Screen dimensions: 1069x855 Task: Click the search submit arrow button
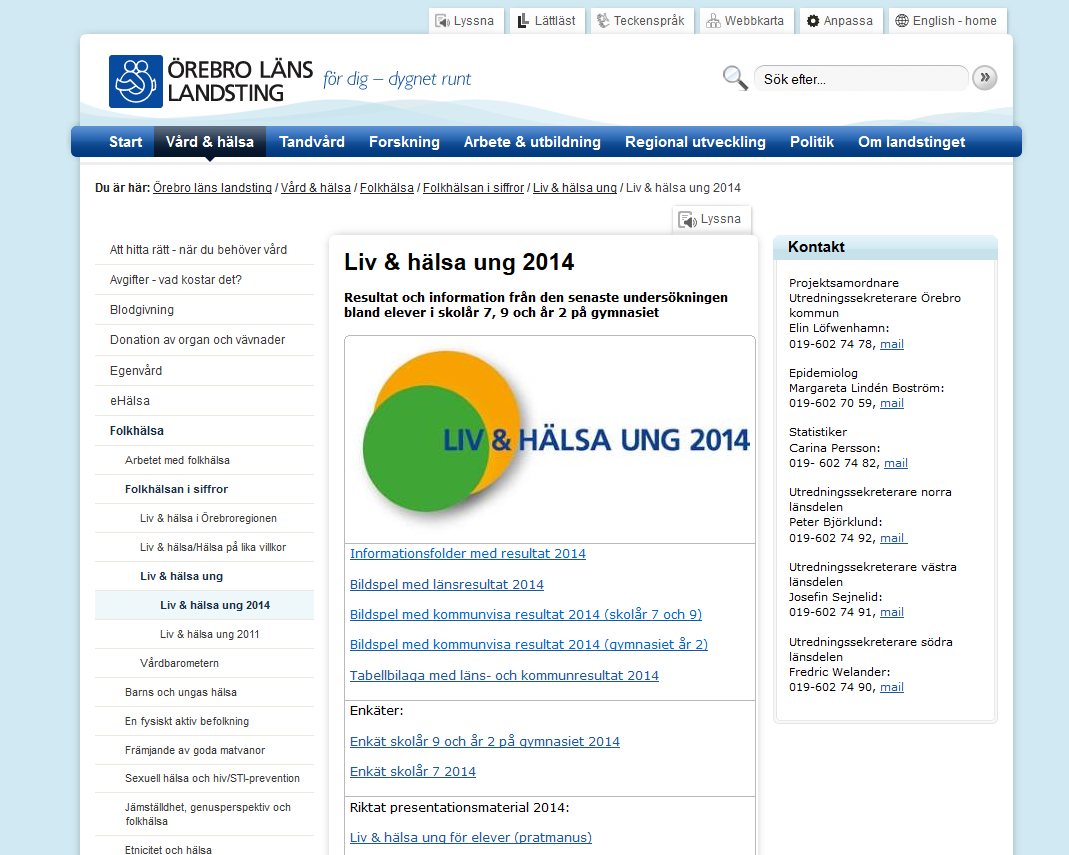click(984, 78)
